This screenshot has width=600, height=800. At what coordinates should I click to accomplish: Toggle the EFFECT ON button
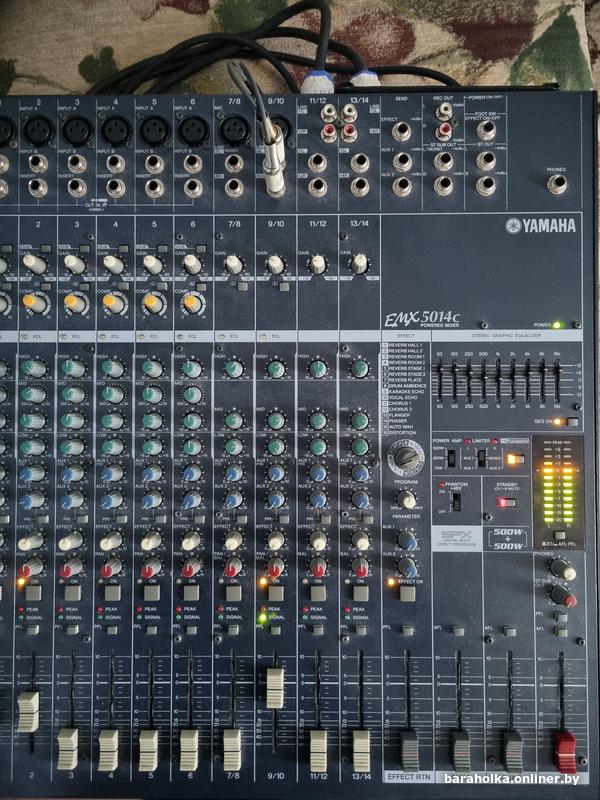coord(407,593)
